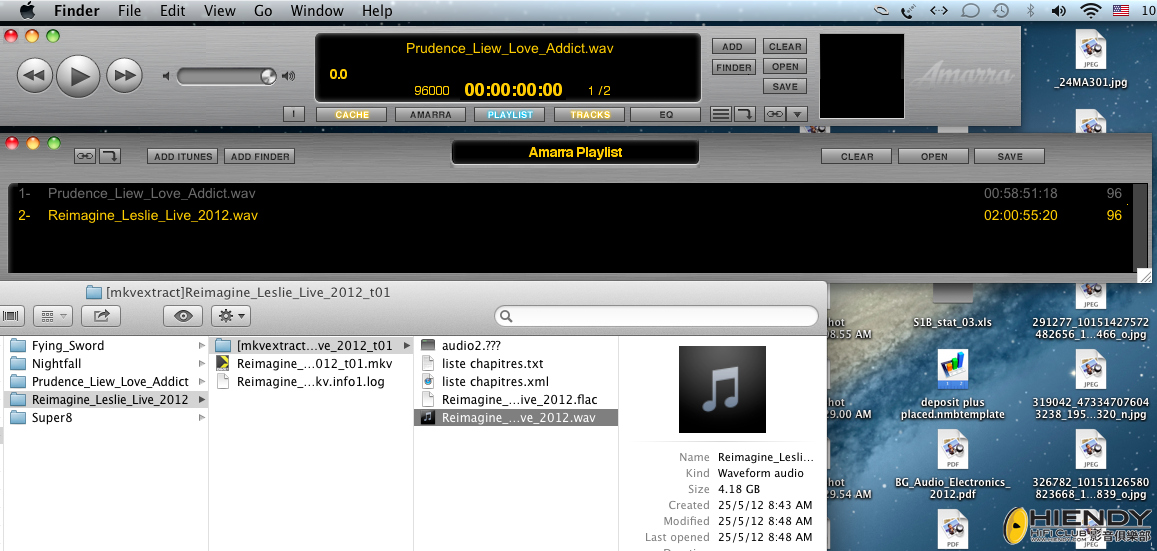Open the Finder arrange-by dropdown

52,316
